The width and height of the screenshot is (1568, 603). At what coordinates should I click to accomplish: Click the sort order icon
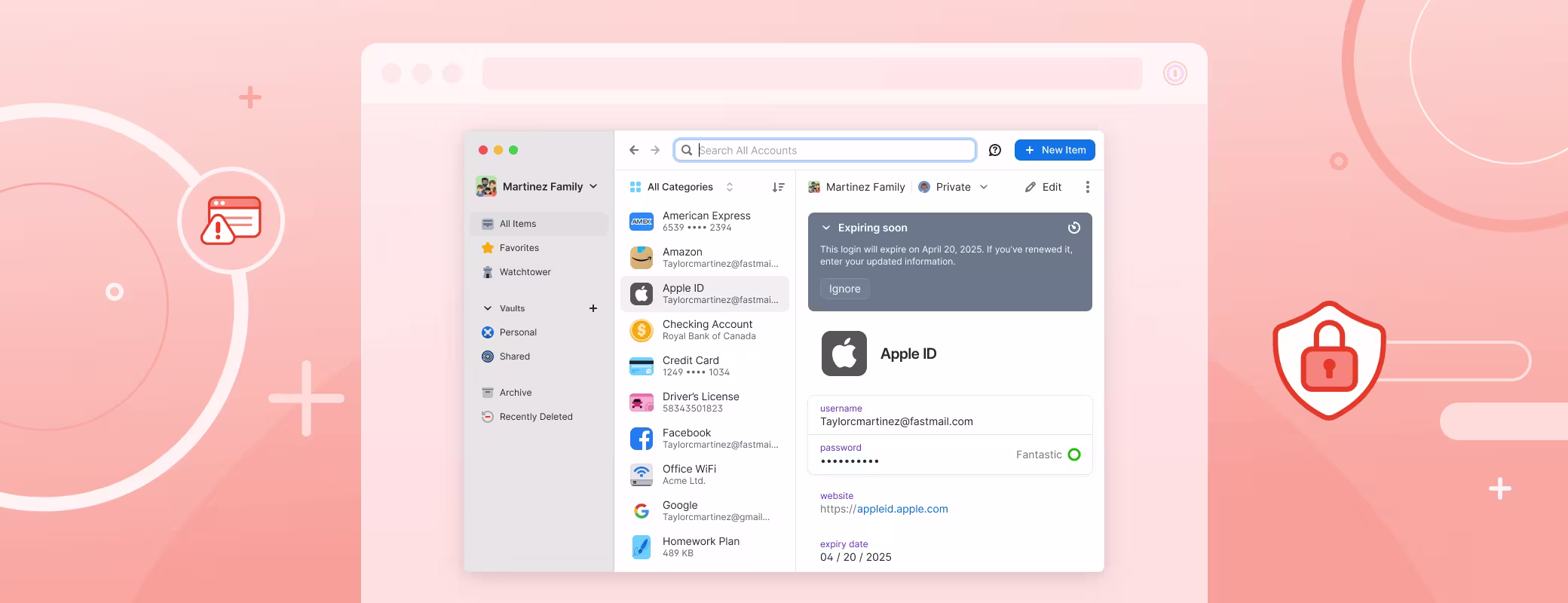tap(779, 187)
